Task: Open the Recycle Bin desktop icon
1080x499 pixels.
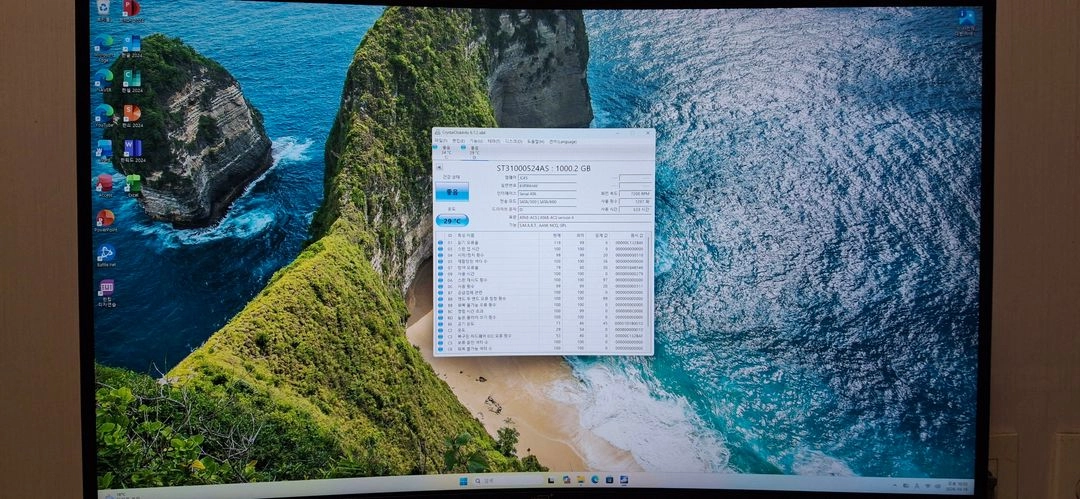Action: (104, 10)
